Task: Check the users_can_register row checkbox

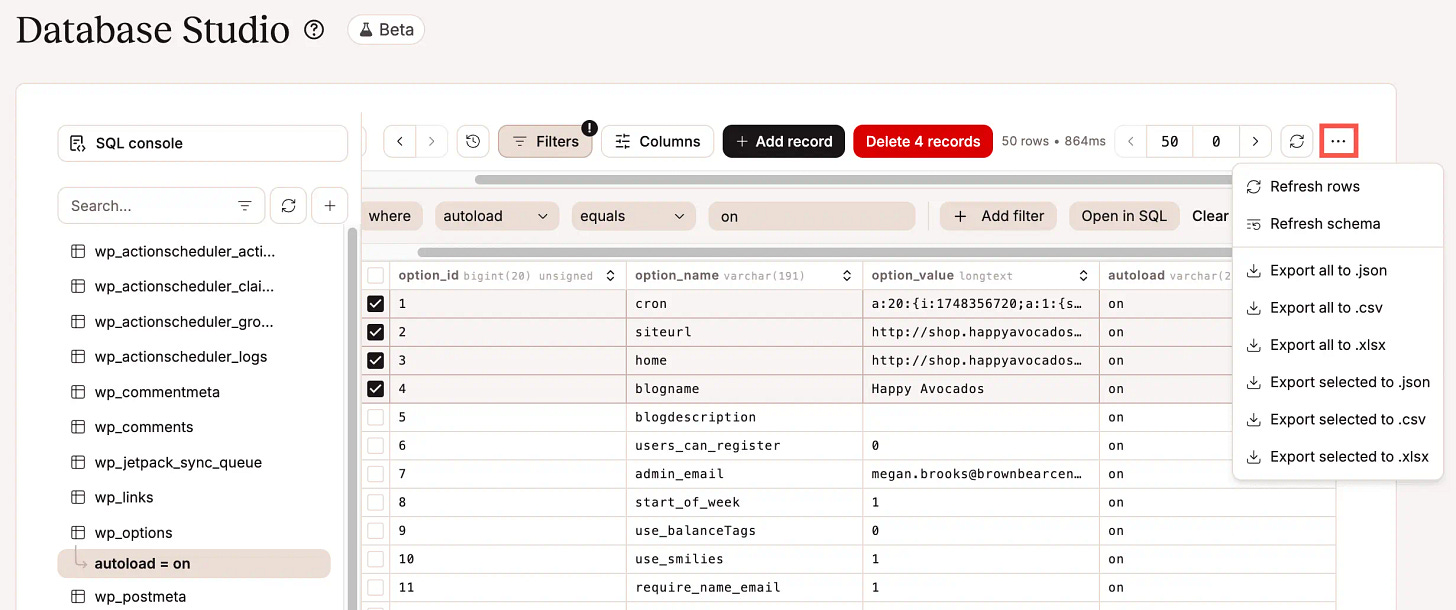Action: pos(375,445)
